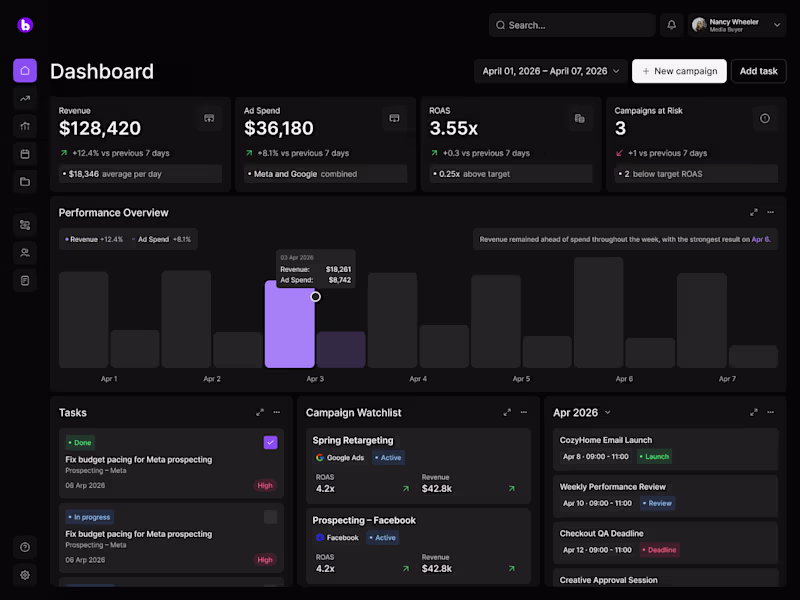Screen dimensions: 800x600
Task: Click the Apr 3 chart data point marker
Action: [x=316, y=296]
